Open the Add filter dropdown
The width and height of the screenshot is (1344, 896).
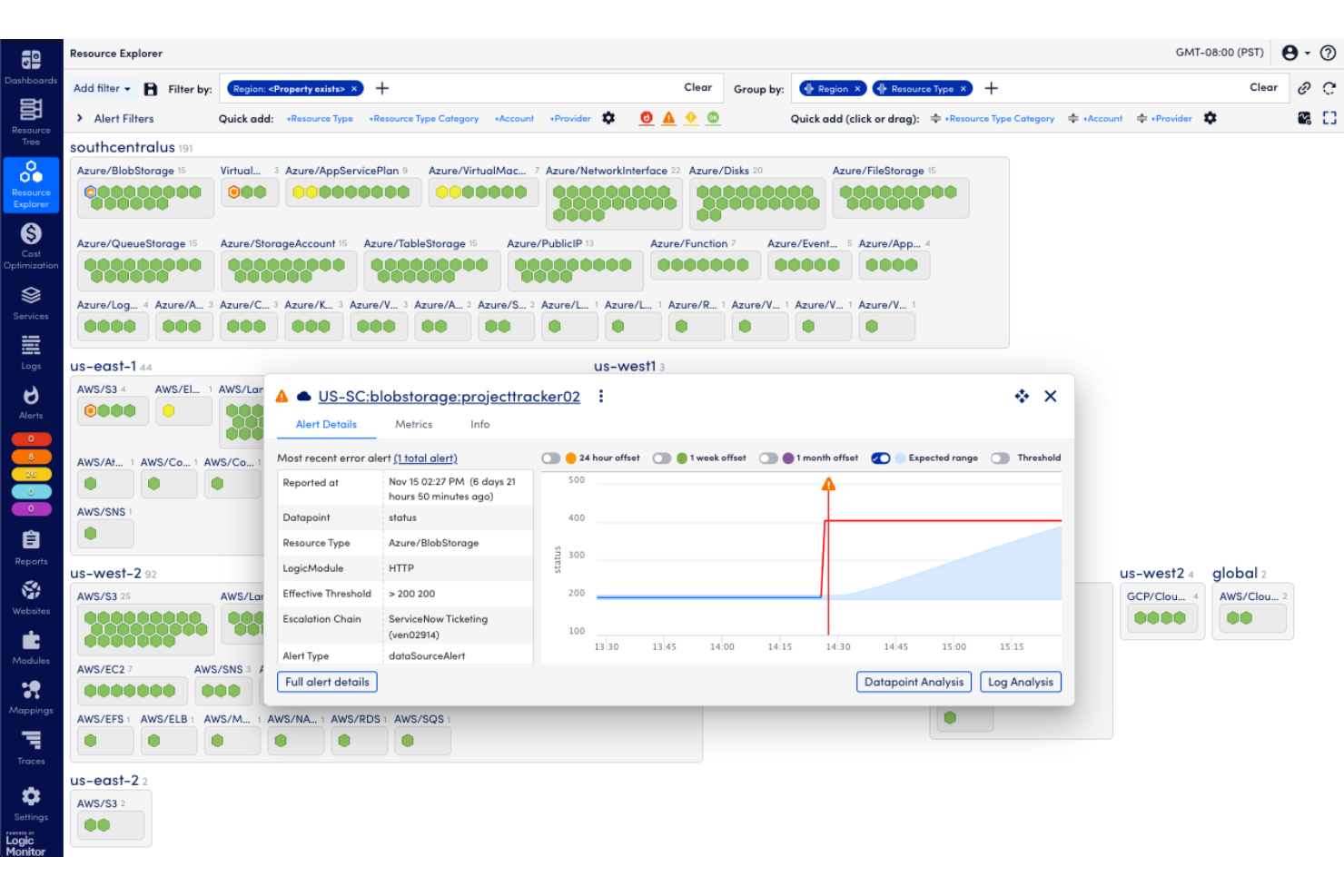coord(100,88)
